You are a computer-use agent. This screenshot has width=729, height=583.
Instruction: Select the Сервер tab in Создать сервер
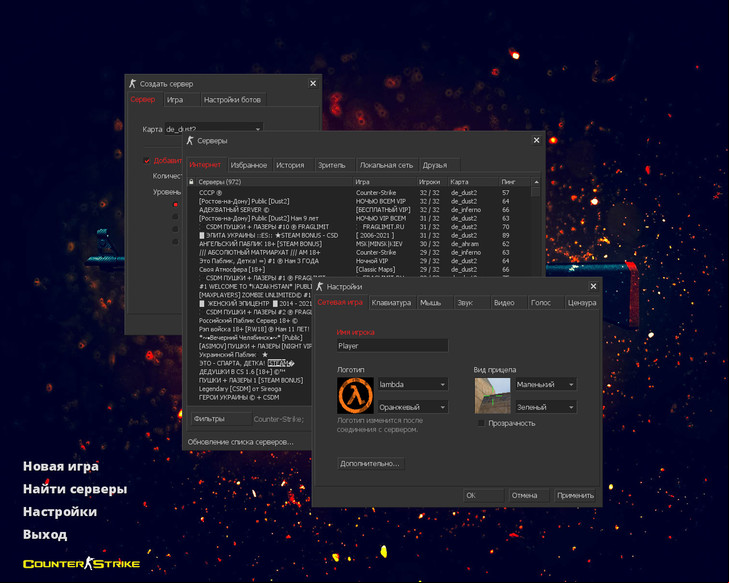143,99
